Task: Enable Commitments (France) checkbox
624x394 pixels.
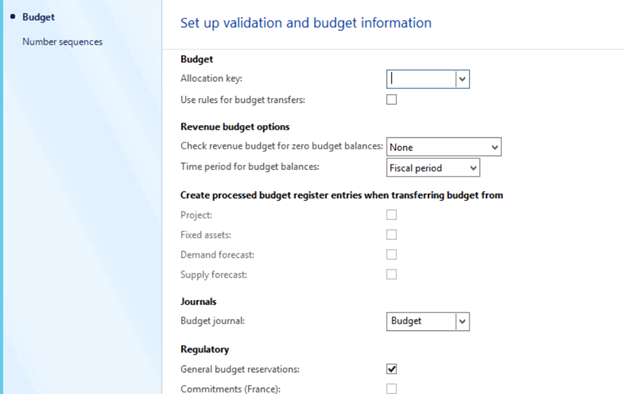Action: [392, 389]
